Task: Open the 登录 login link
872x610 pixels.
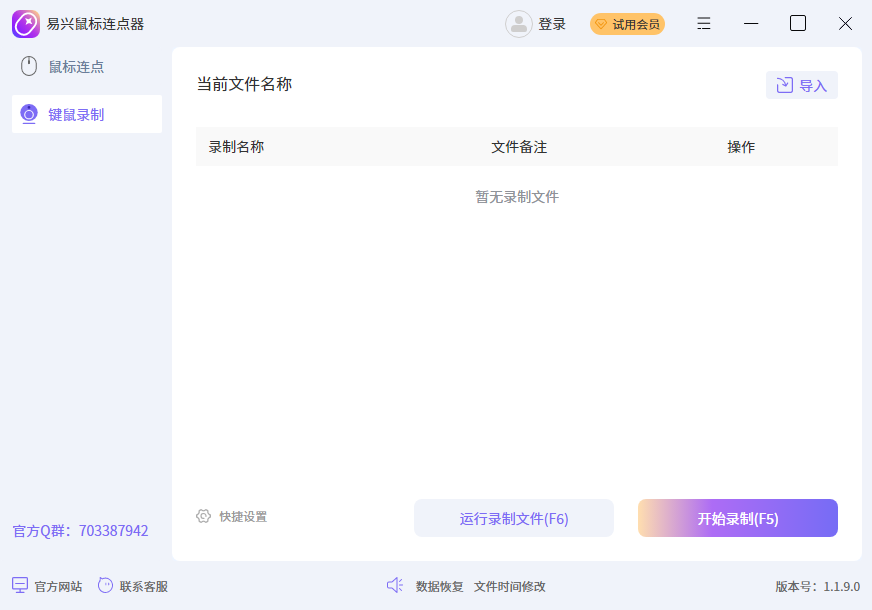Action: [552, 24]
